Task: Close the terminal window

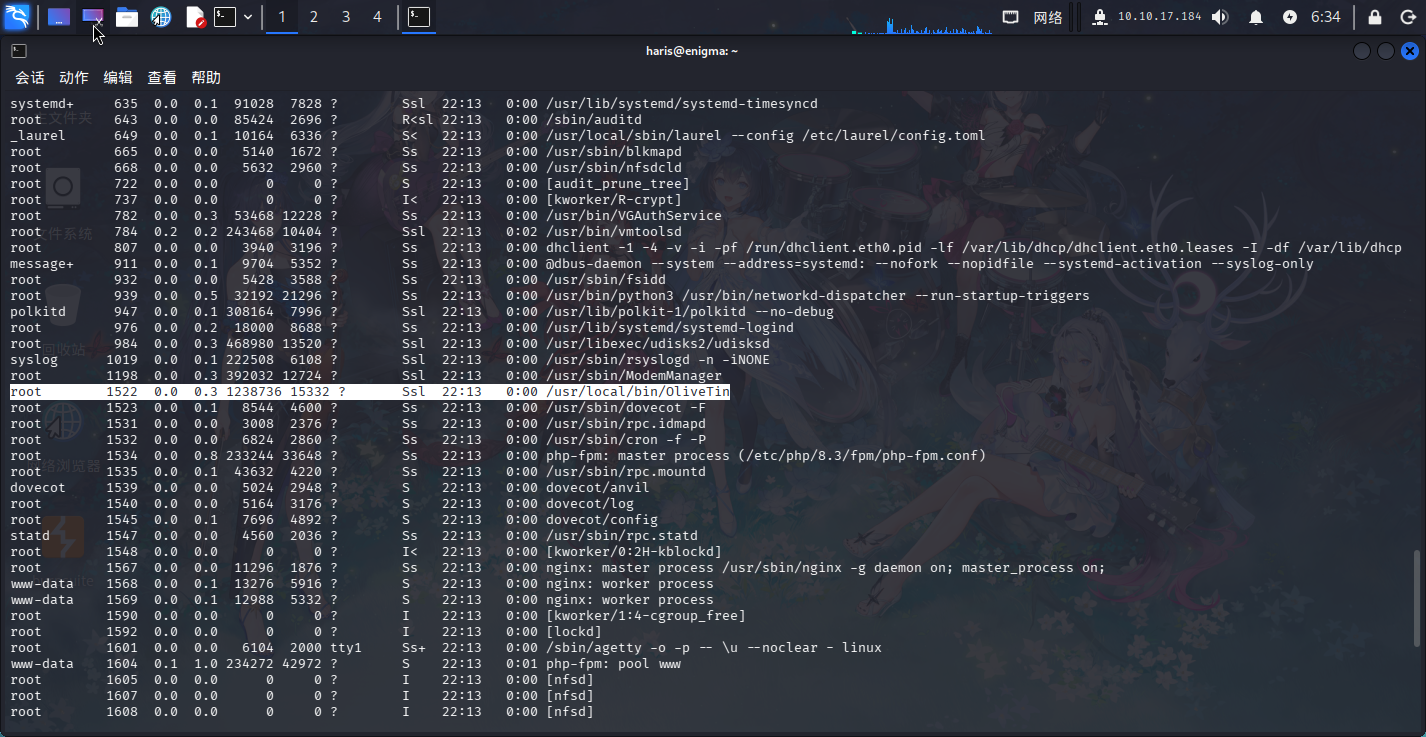Action: [1410, 51]
